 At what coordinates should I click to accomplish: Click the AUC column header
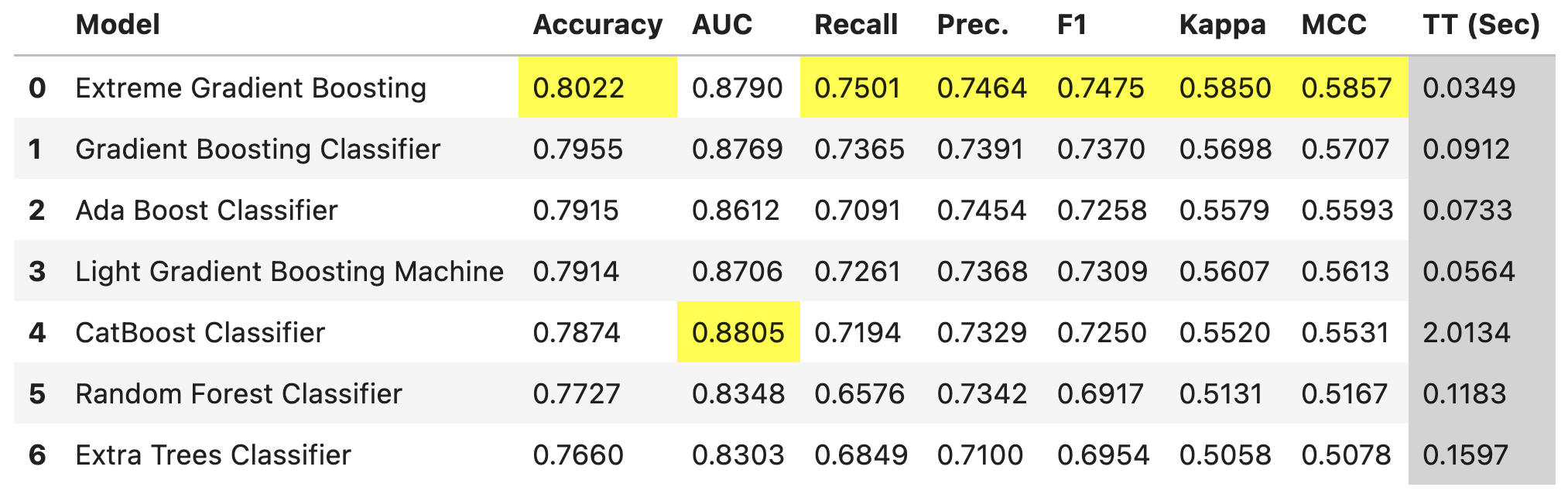pos(721,25)
